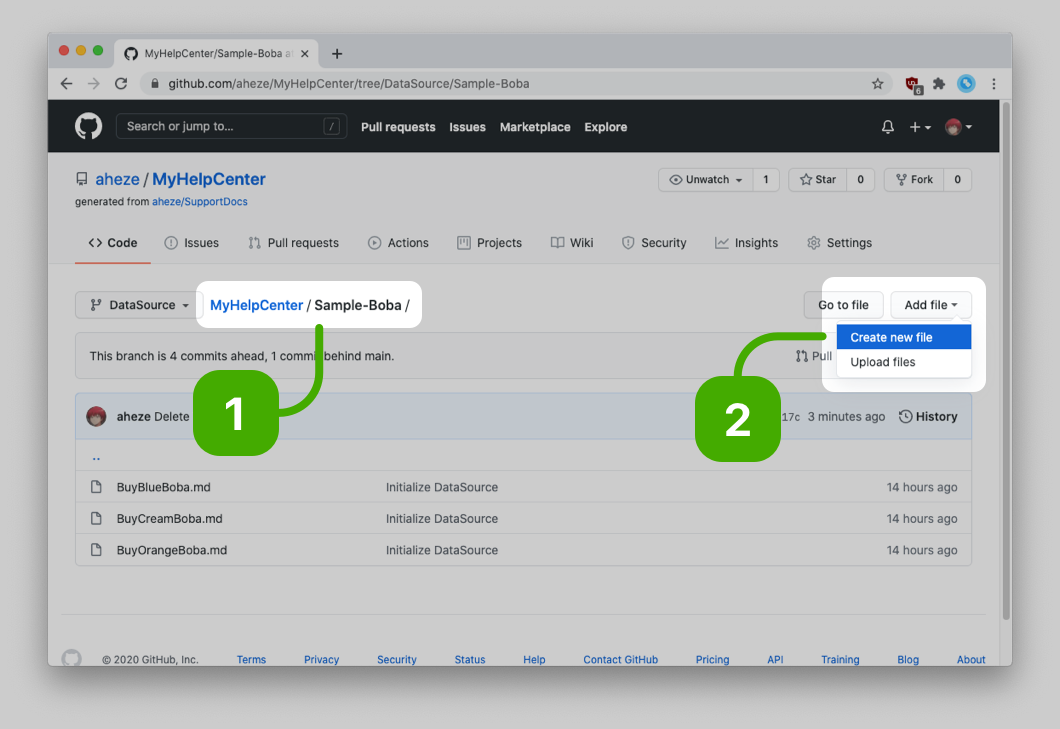Click the aheze commit author avatar
1060x729 pixels.
(96, 417)
